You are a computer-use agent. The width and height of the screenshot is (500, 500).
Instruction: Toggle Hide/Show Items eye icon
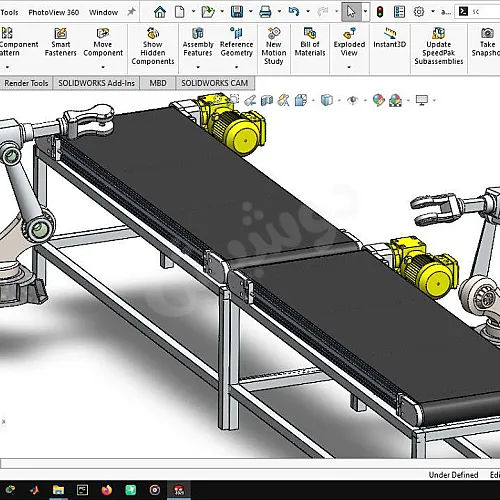pos(353,100)
